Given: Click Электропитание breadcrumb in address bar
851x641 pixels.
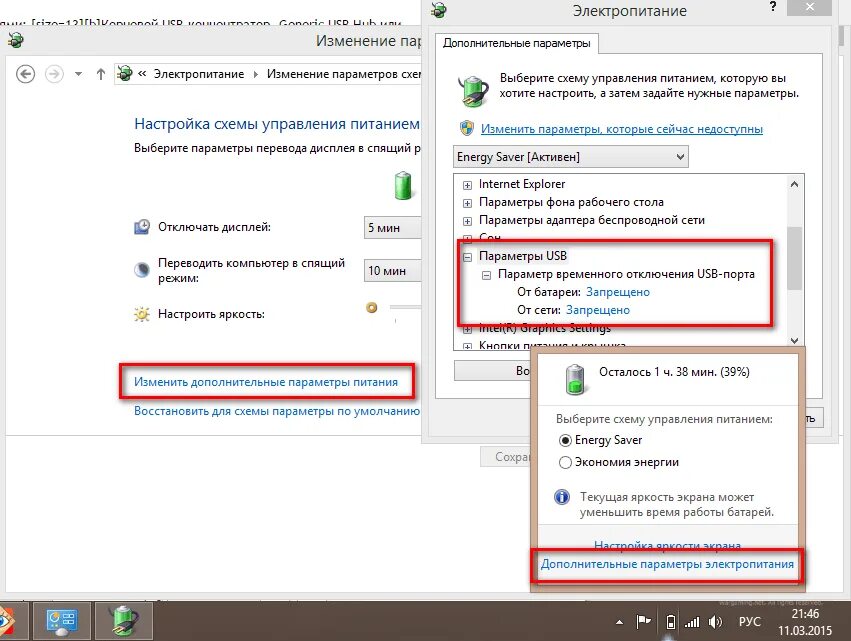Looking at the screenshot, I should coord(199,74).
